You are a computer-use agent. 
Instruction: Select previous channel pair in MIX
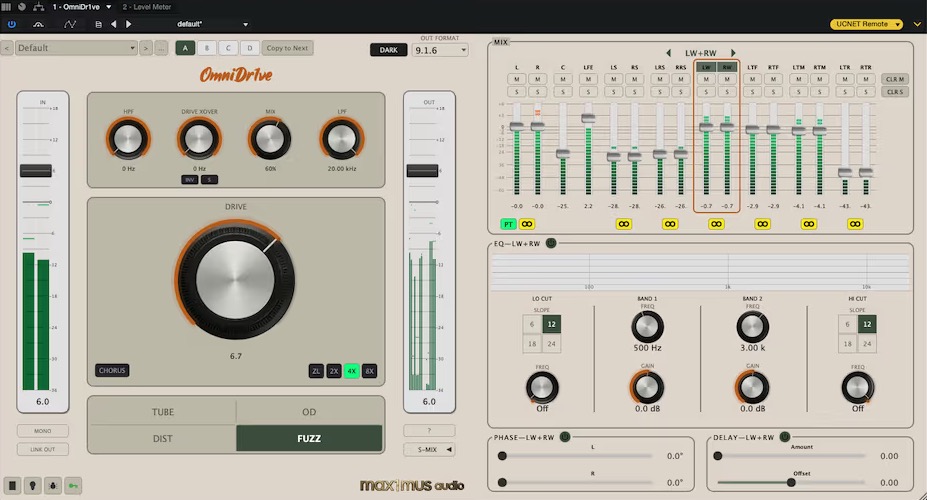click(x=668, y=53)
